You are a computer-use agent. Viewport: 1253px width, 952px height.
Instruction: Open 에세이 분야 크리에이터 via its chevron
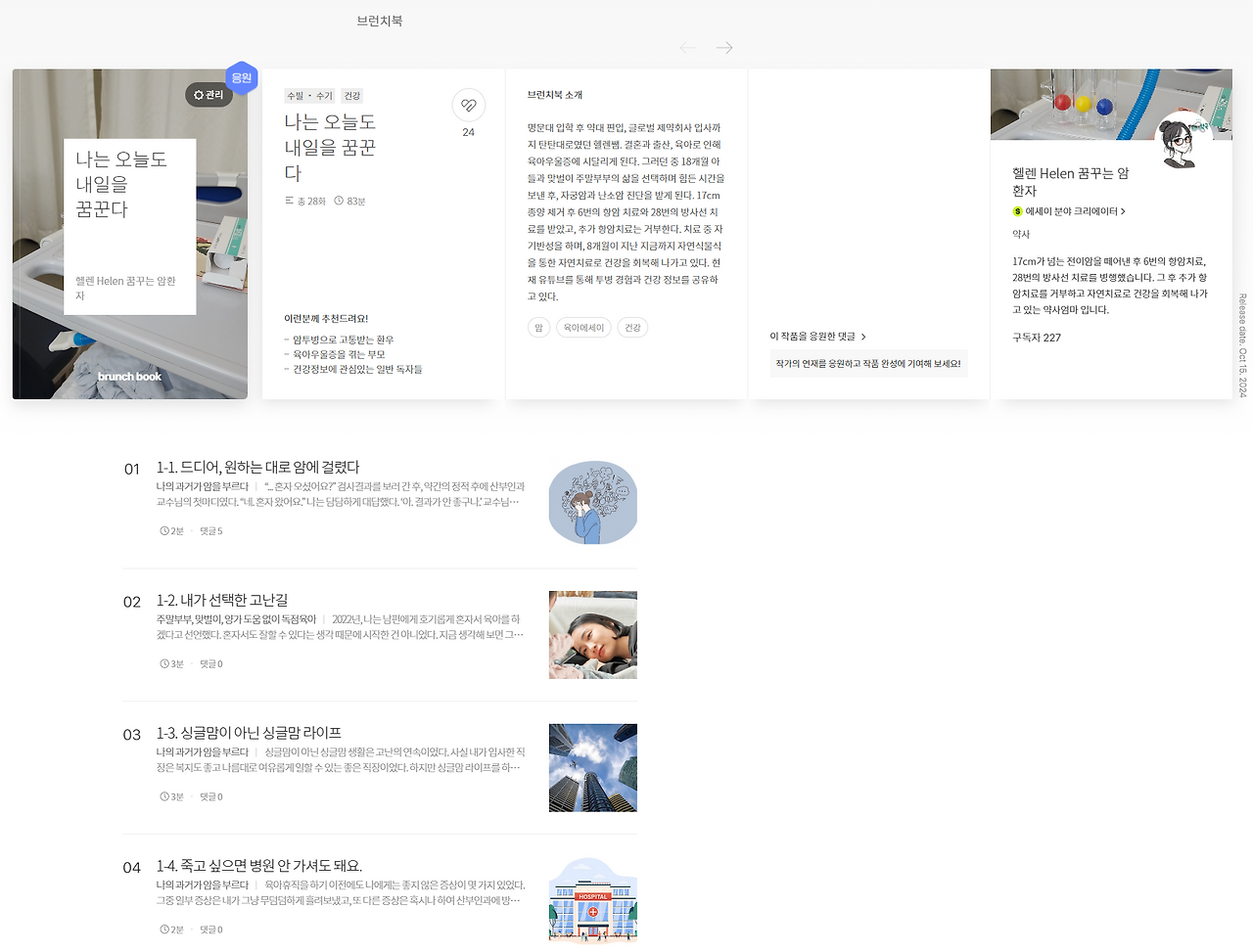pos(1122,208)
